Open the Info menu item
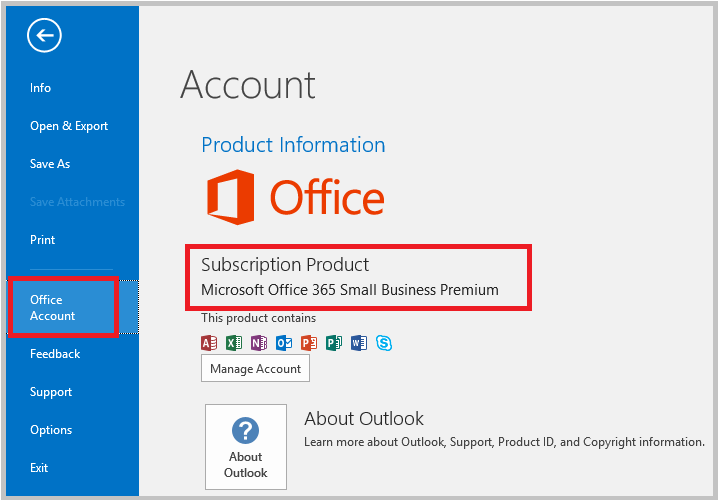The image size is (718, 500). click(40, 88)
